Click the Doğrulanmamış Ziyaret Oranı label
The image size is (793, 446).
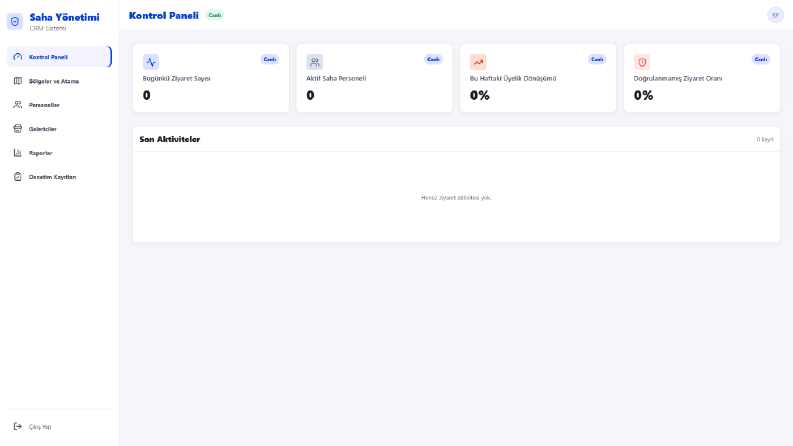[x=678, y=78]
